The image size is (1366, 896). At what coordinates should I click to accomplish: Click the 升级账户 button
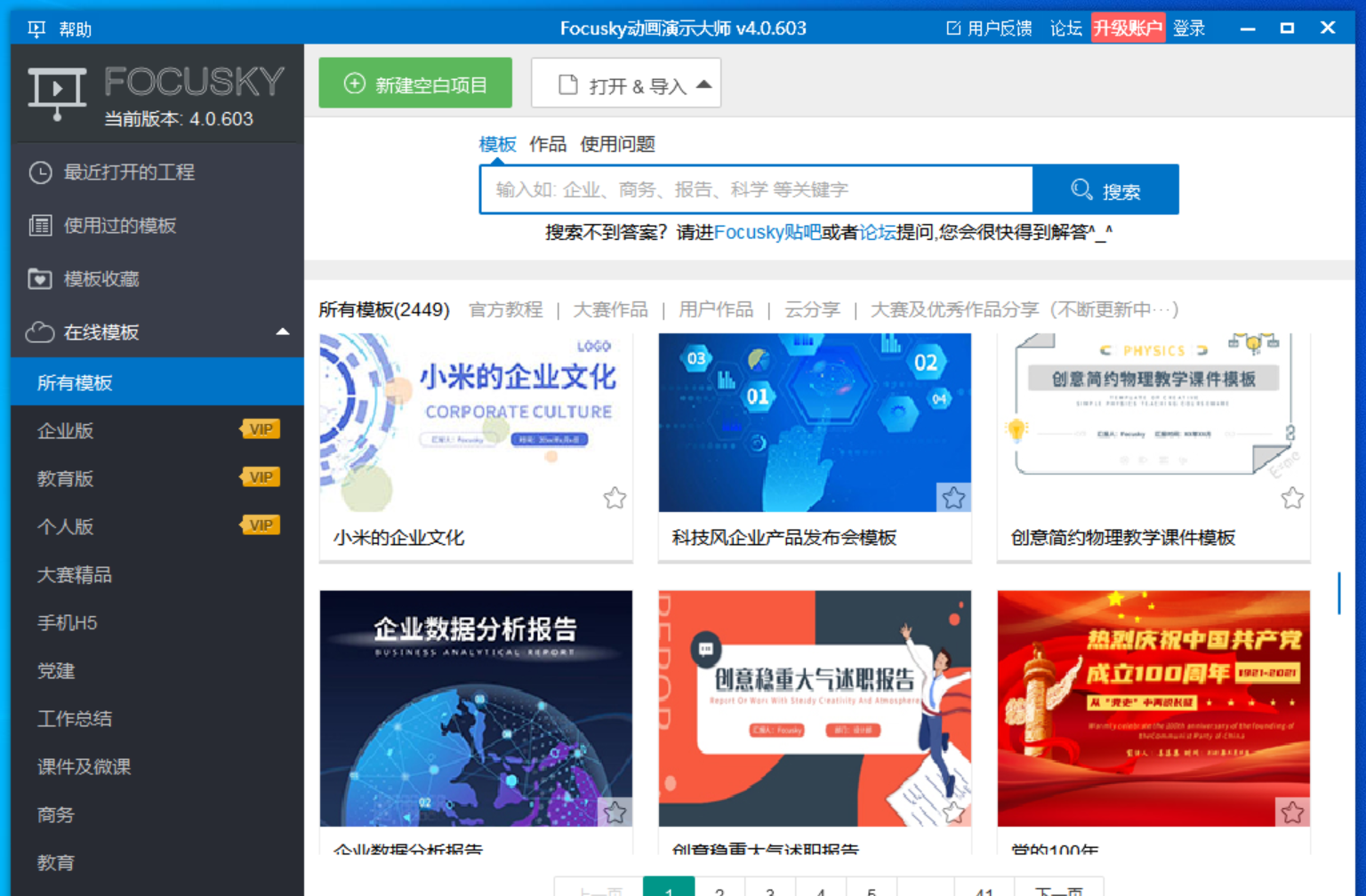pyautogui.click(x=1128, y=28)
